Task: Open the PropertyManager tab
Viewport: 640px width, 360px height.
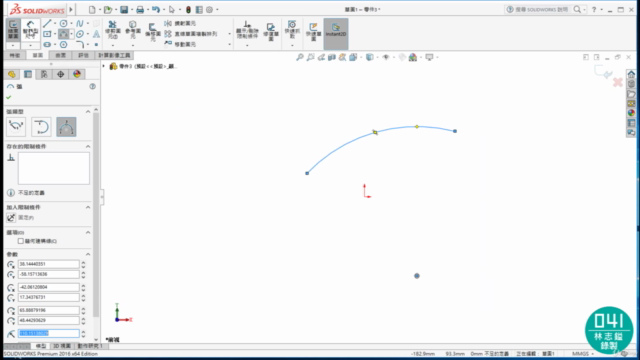Action: click(28, 74)
